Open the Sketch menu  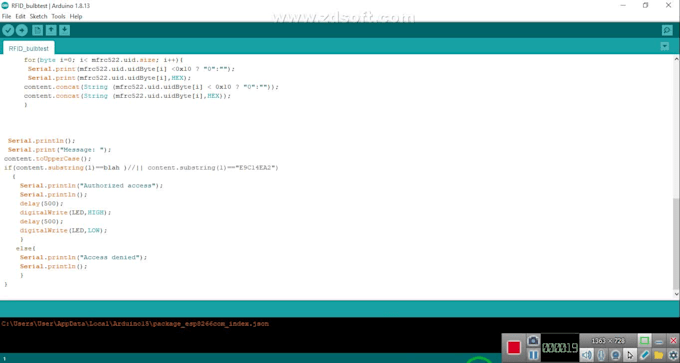pos(38,16)
